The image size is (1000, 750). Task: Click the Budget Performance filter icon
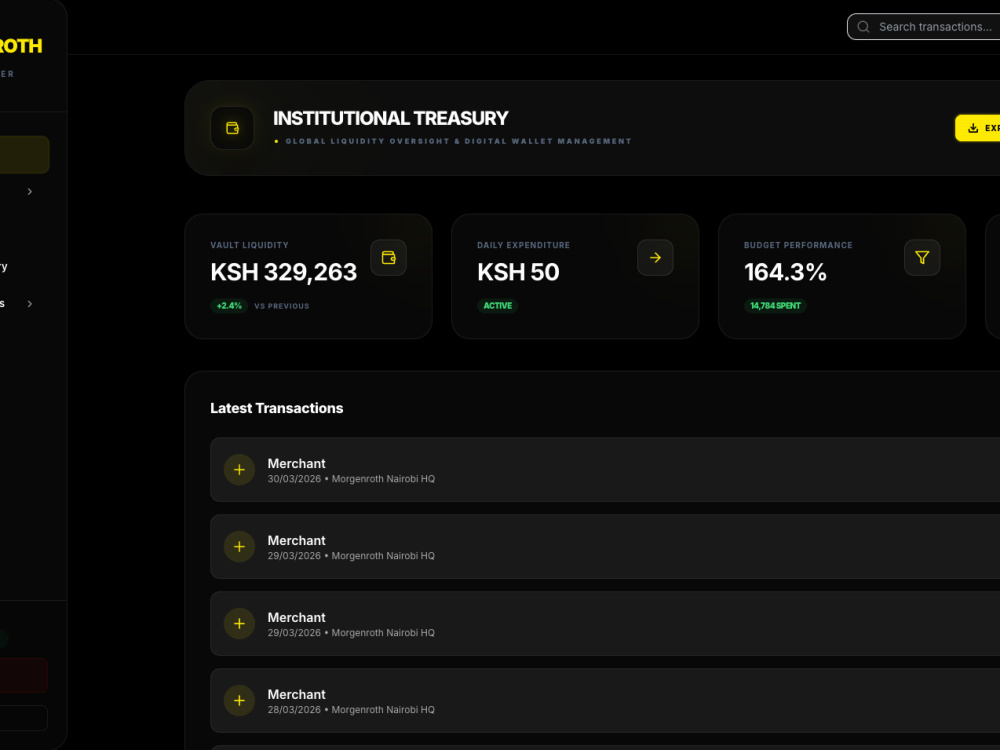click(922, 258)
